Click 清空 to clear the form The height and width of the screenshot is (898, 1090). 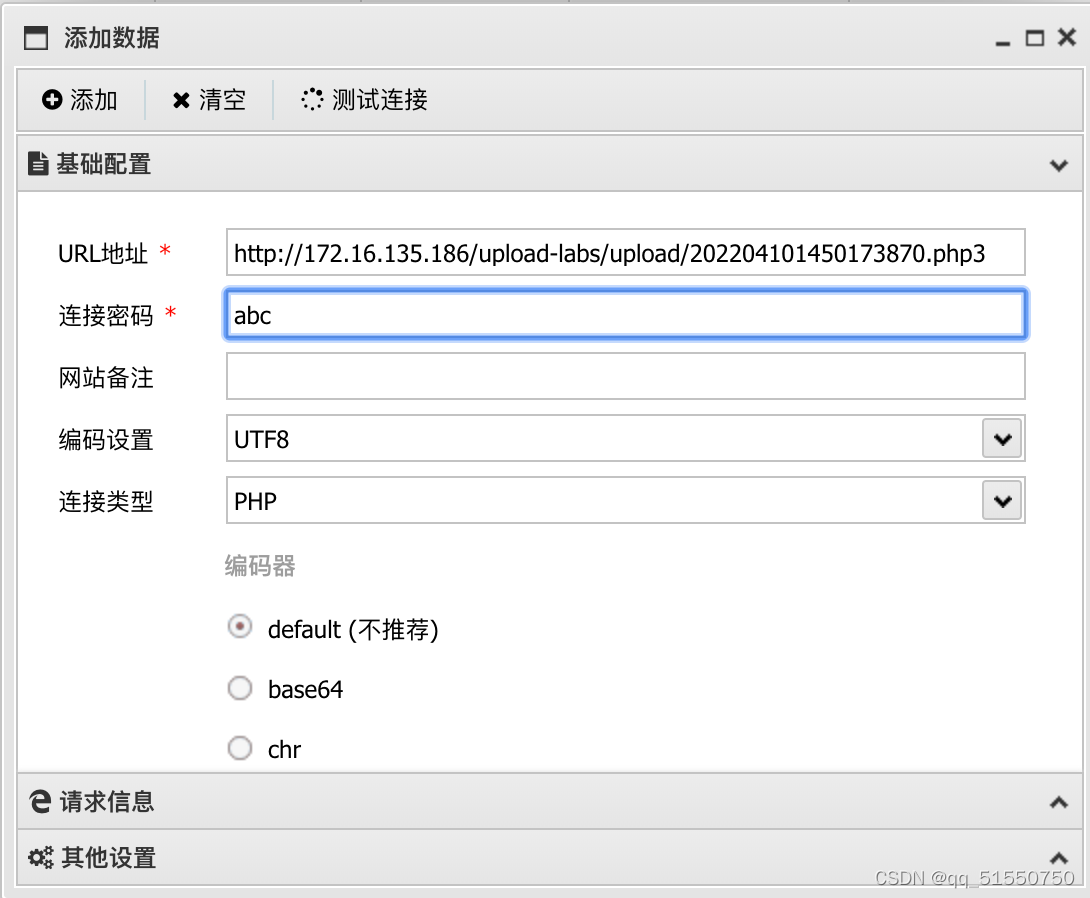(209, 99)
